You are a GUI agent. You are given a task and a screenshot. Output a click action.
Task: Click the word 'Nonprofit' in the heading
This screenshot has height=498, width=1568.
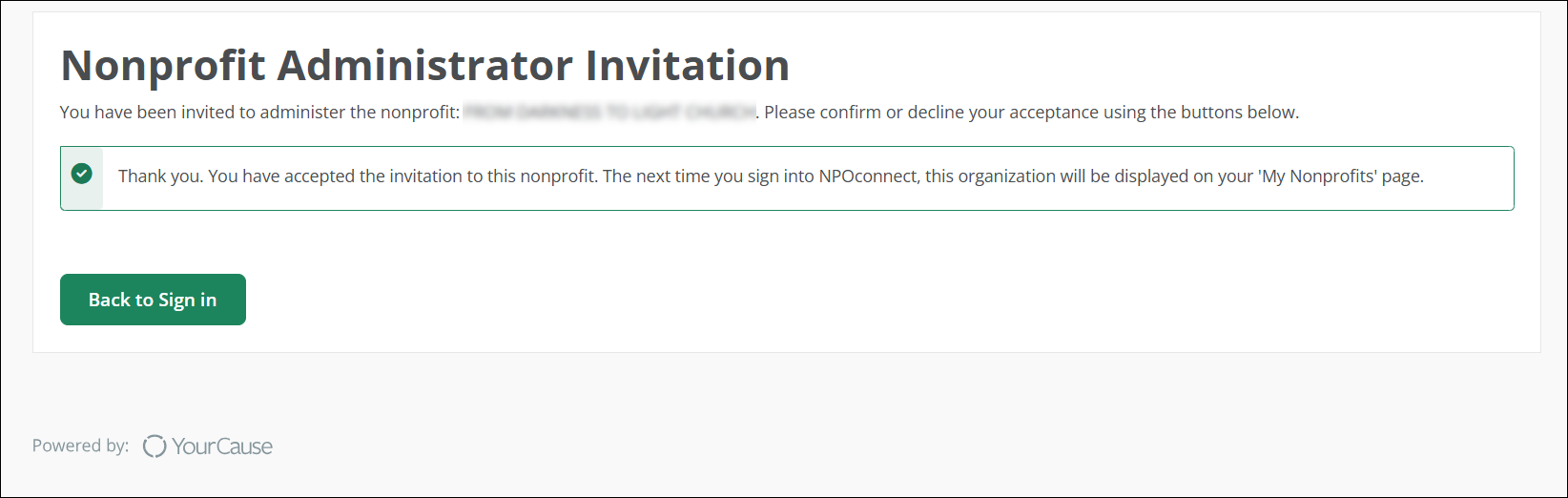(163, 66)
